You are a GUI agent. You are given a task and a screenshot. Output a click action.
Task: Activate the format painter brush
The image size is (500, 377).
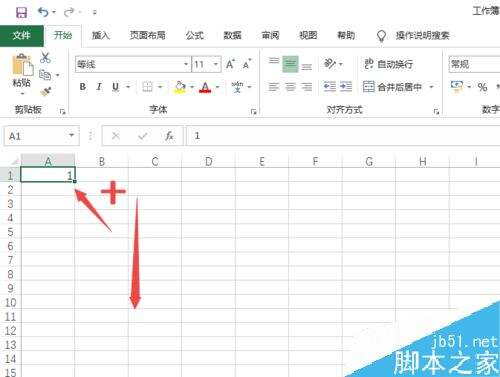coord(46,91)
